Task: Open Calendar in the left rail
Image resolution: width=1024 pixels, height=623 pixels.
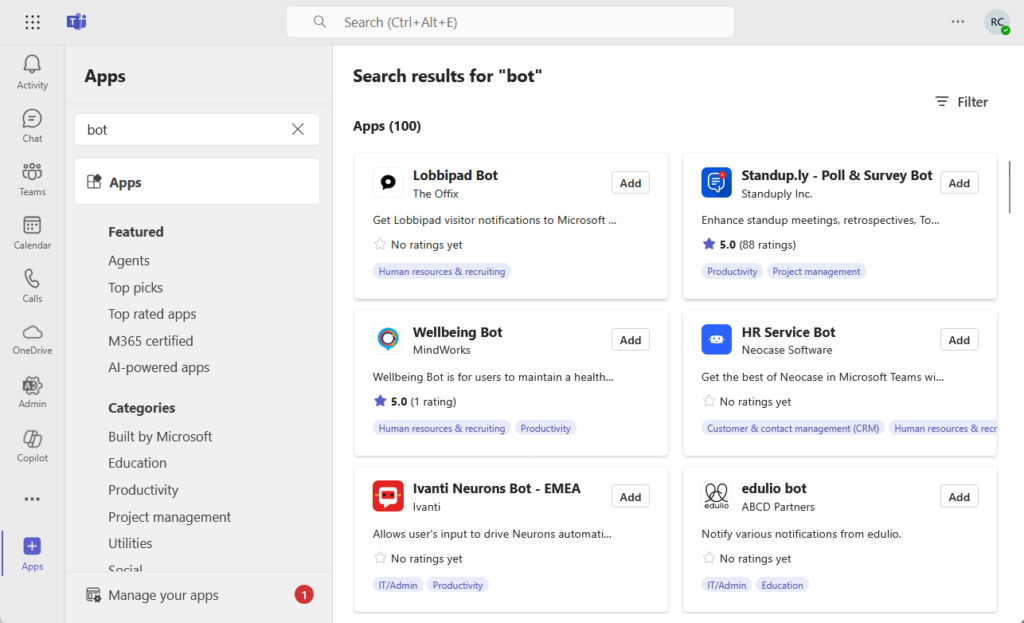Action: pyautogui.click(x=32, y=233)
